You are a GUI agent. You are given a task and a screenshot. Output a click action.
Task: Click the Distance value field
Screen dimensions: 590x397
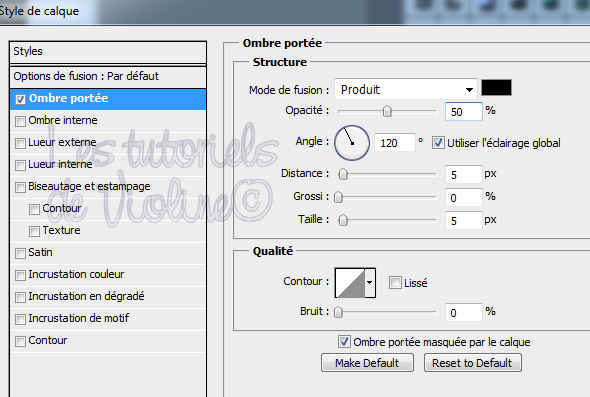464,174
